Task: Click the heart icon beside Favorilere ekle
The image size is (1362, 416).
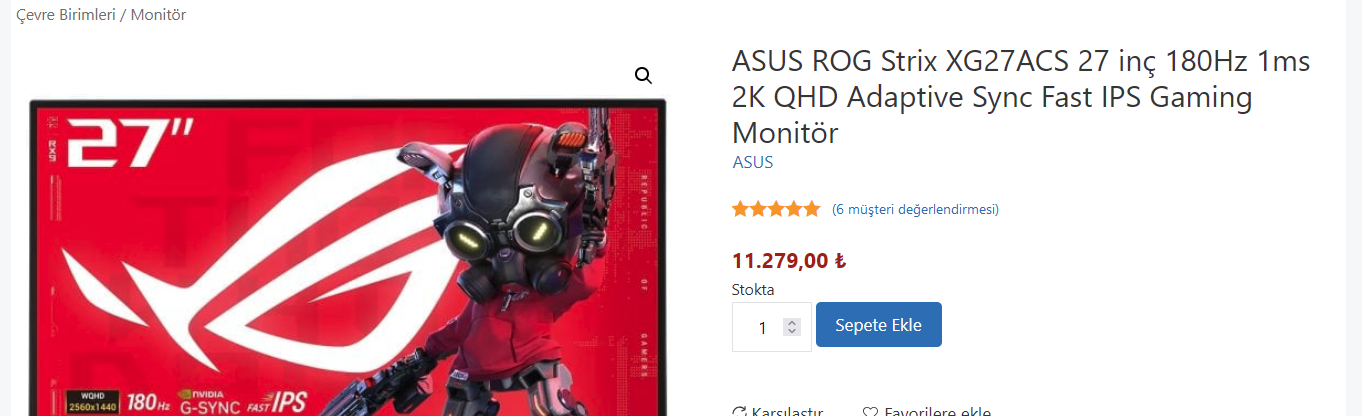Action: tap(870, 412)
